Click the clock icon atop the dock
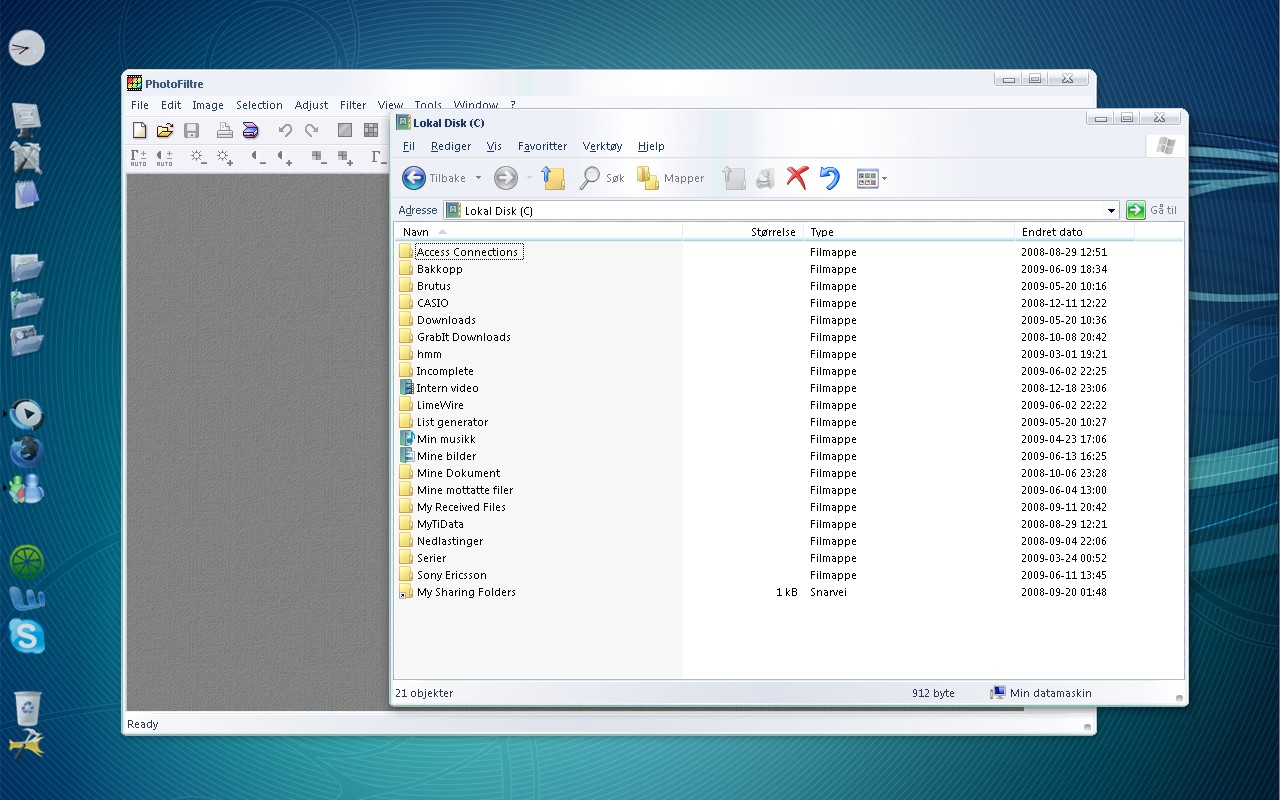The height and width of the screenshot is (800, 1280). pos(27,48)
